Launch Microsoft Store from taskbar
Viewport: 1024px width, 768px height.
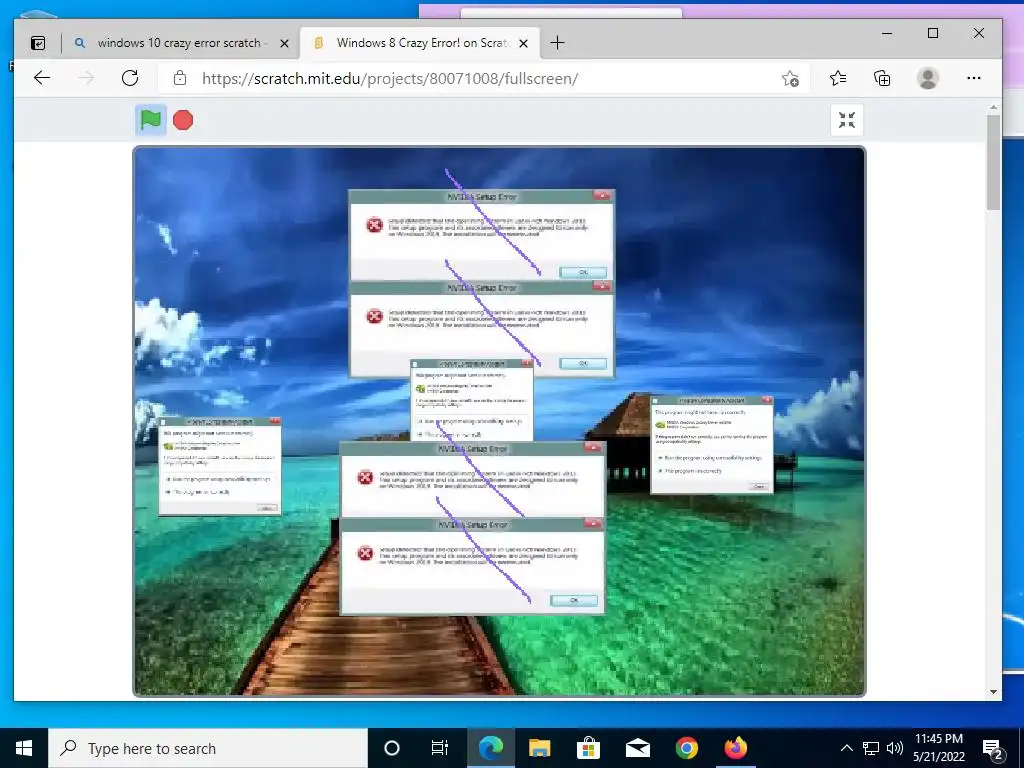pyautogui.click(x=588, y=748)
